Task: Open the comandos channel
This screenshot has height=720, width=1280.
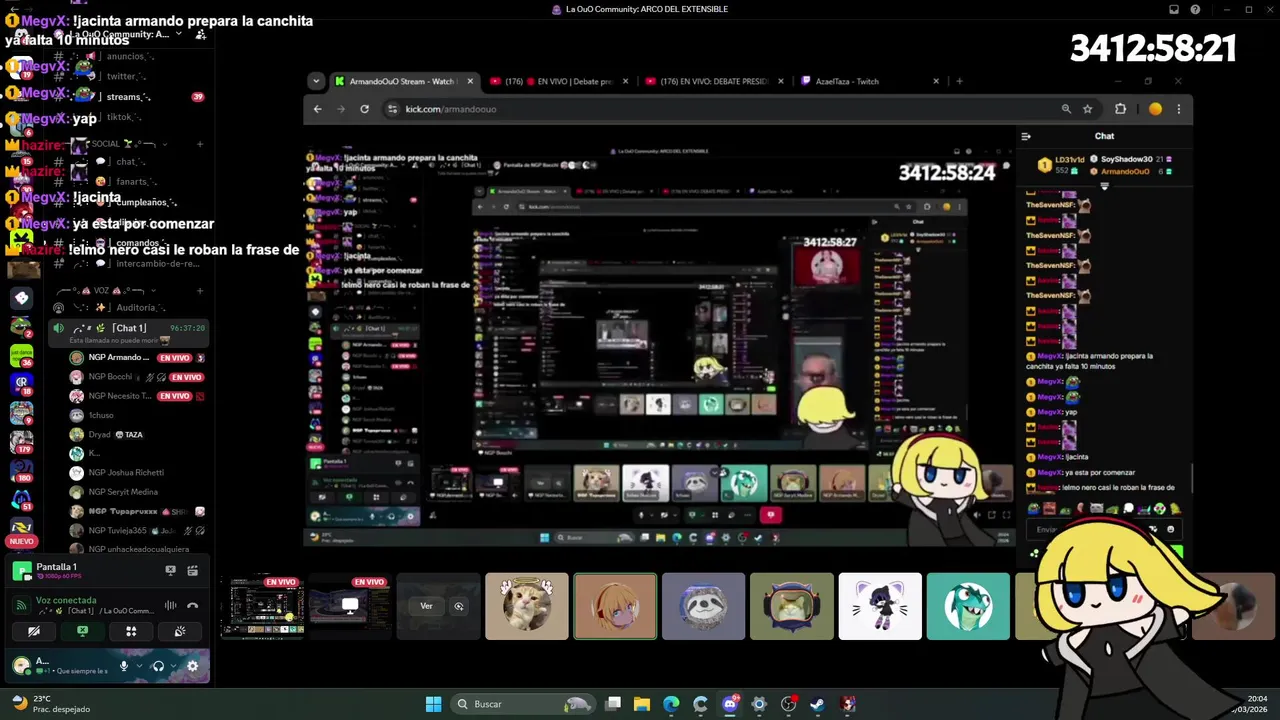Action: click(130, 243)
